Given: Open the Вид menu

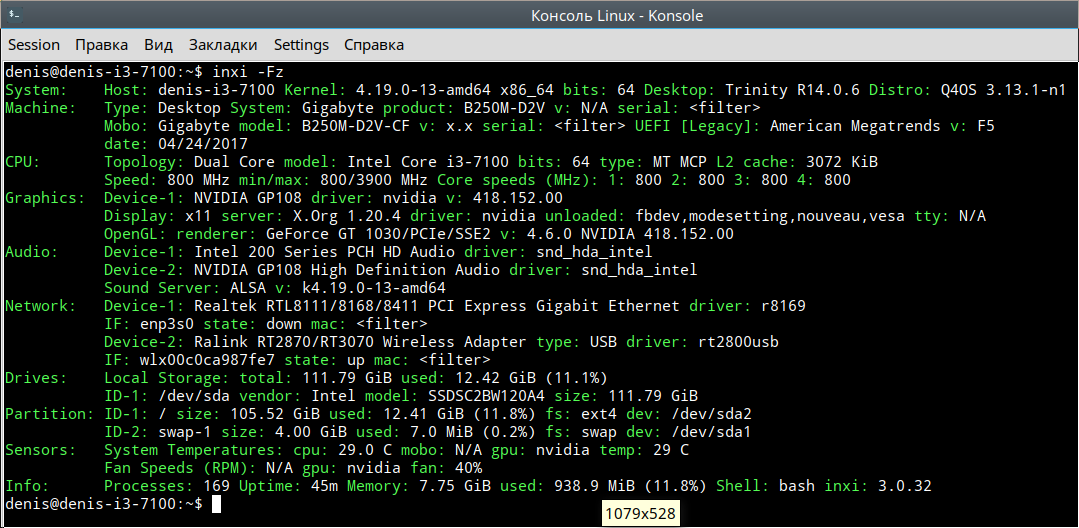Looking at the screenshot, I should pyautogui.click(x=158, y=45).
